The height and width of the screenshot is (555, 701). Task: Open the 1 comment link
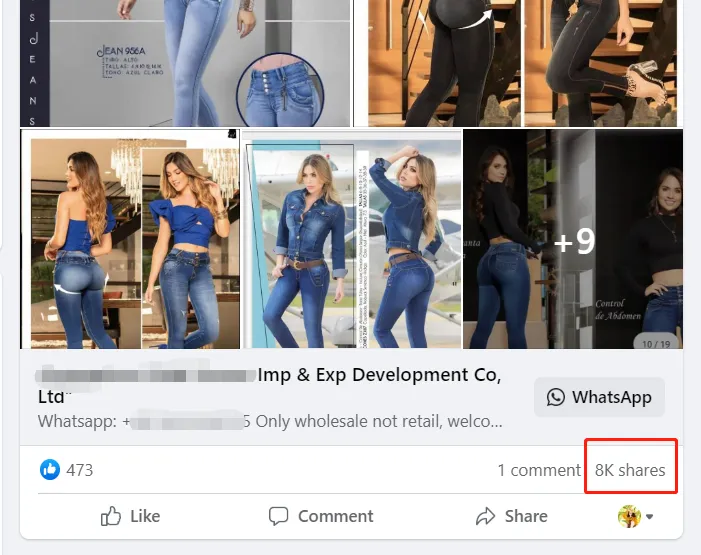[x=538, y=470]
